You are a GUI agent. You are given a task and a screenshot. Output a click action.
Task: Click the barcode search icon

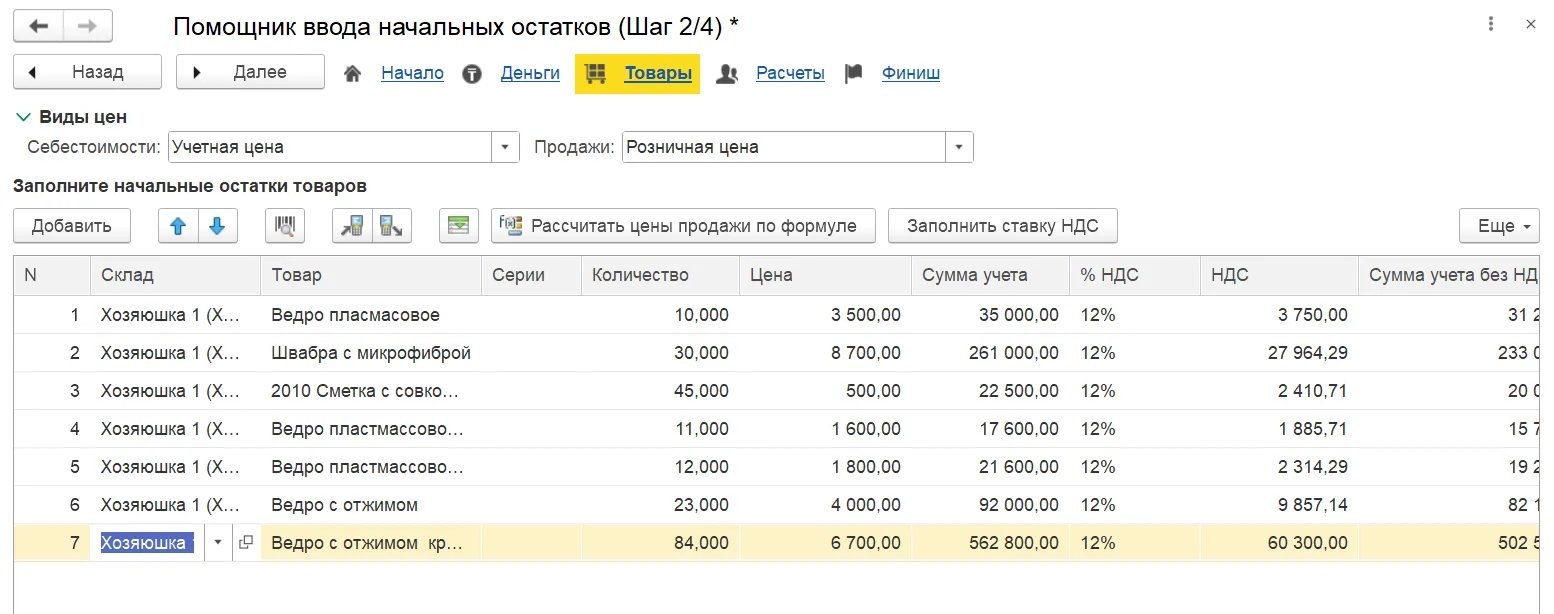click(x=284, y=226)
